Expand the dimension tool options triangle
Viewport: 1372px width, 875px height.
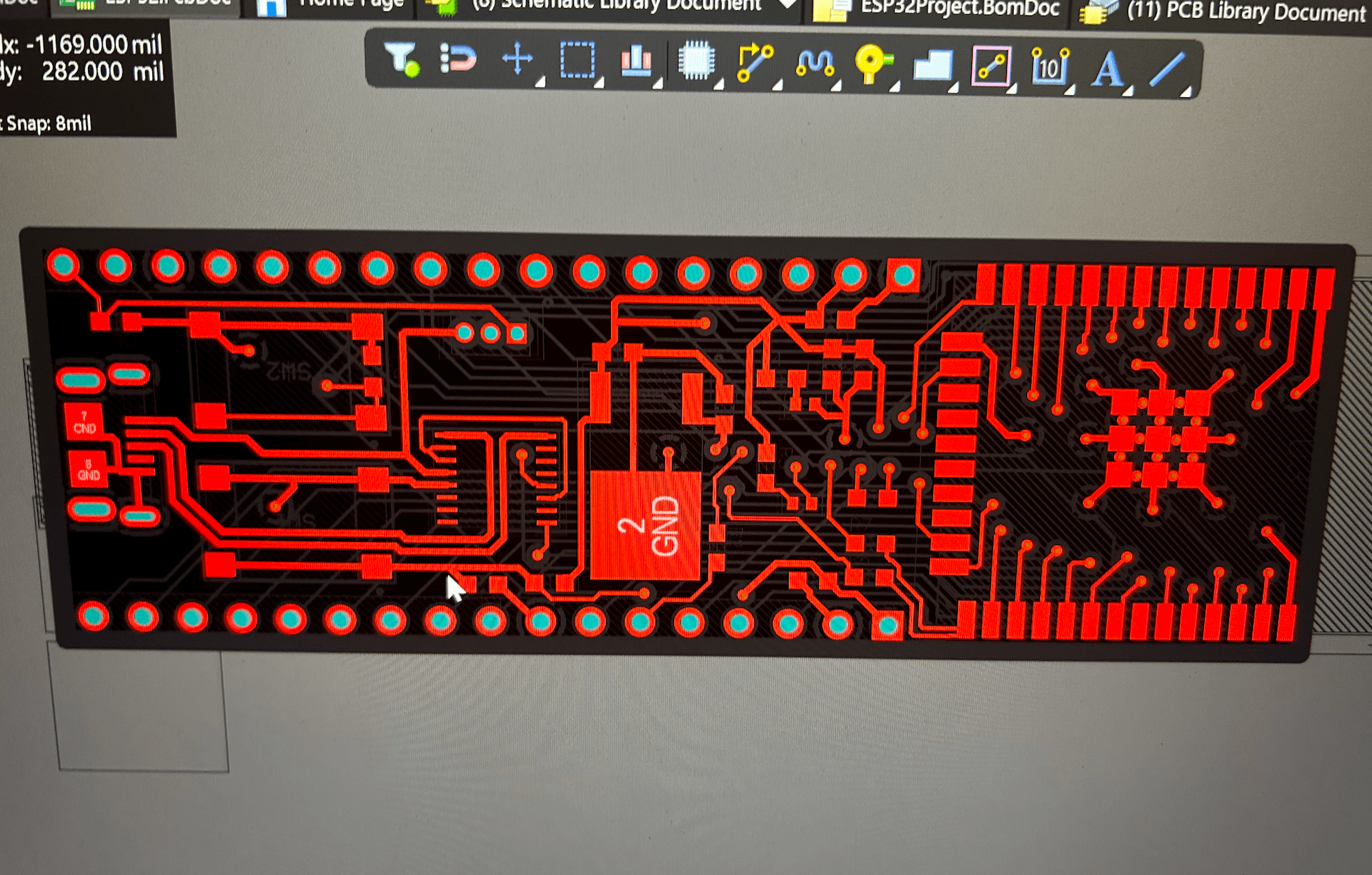pos(1068,91)
